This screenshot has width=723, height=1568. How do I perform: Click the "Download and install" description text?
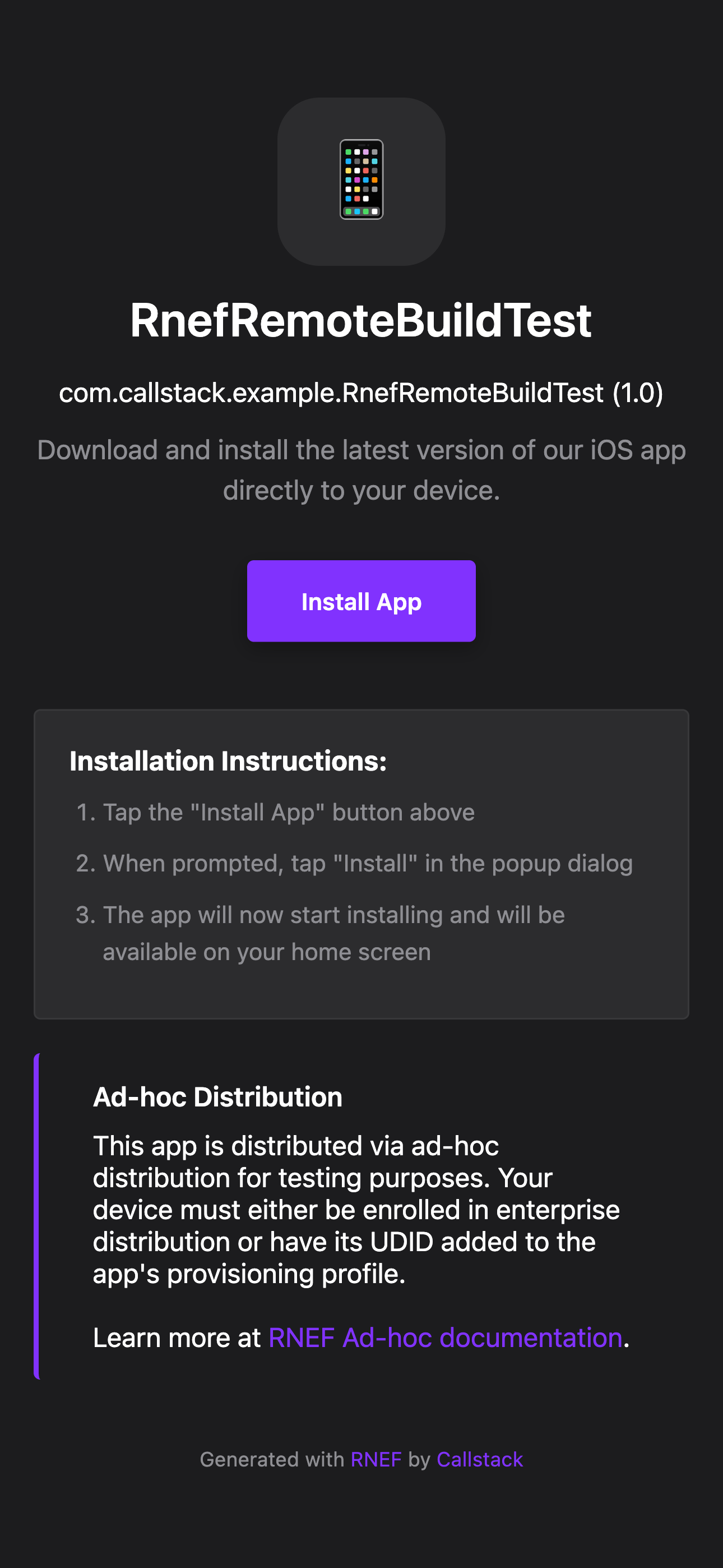point(361,450)
